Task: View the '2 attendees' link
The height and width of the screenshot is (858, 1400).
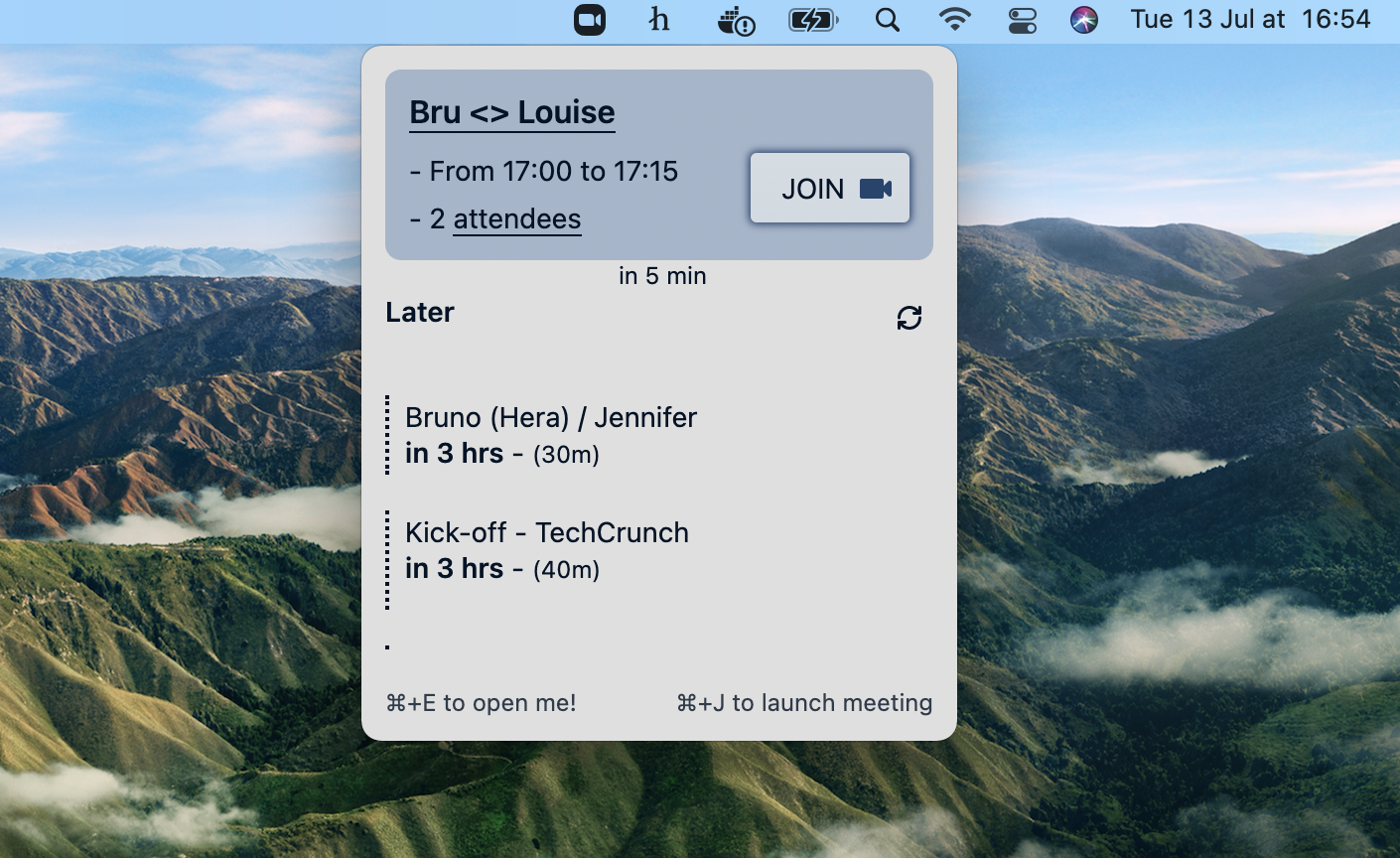Action: (517, 219)
